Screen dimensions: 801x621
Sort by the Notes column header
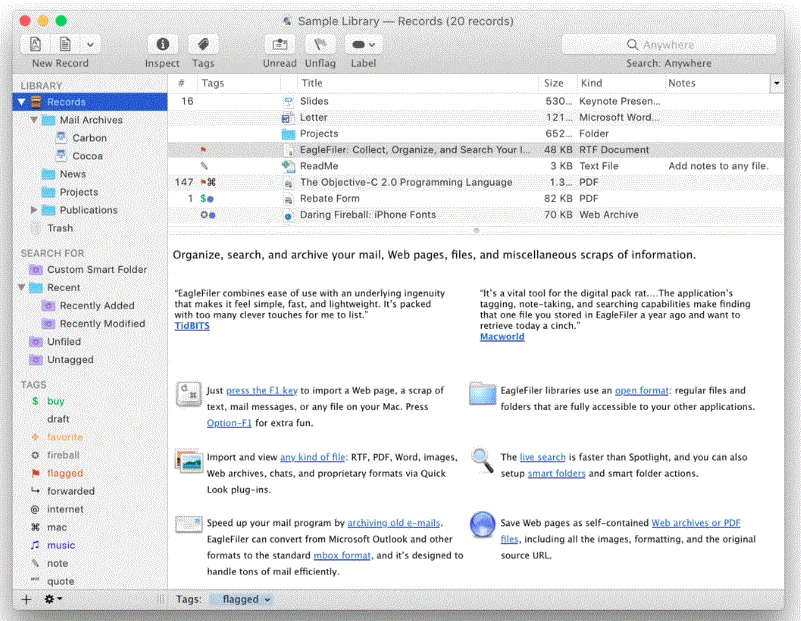717,83
